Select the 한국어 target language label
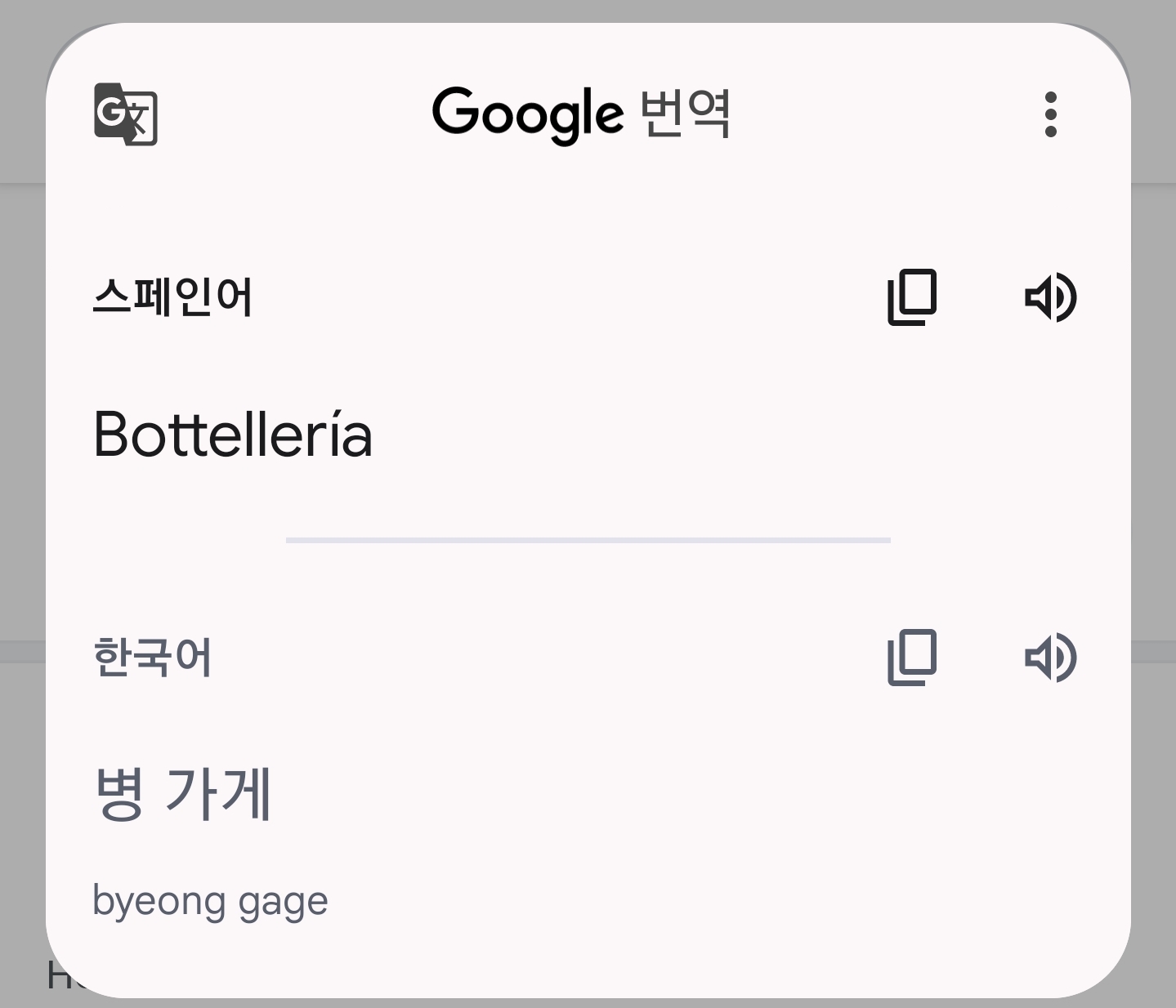 [153, 658]
